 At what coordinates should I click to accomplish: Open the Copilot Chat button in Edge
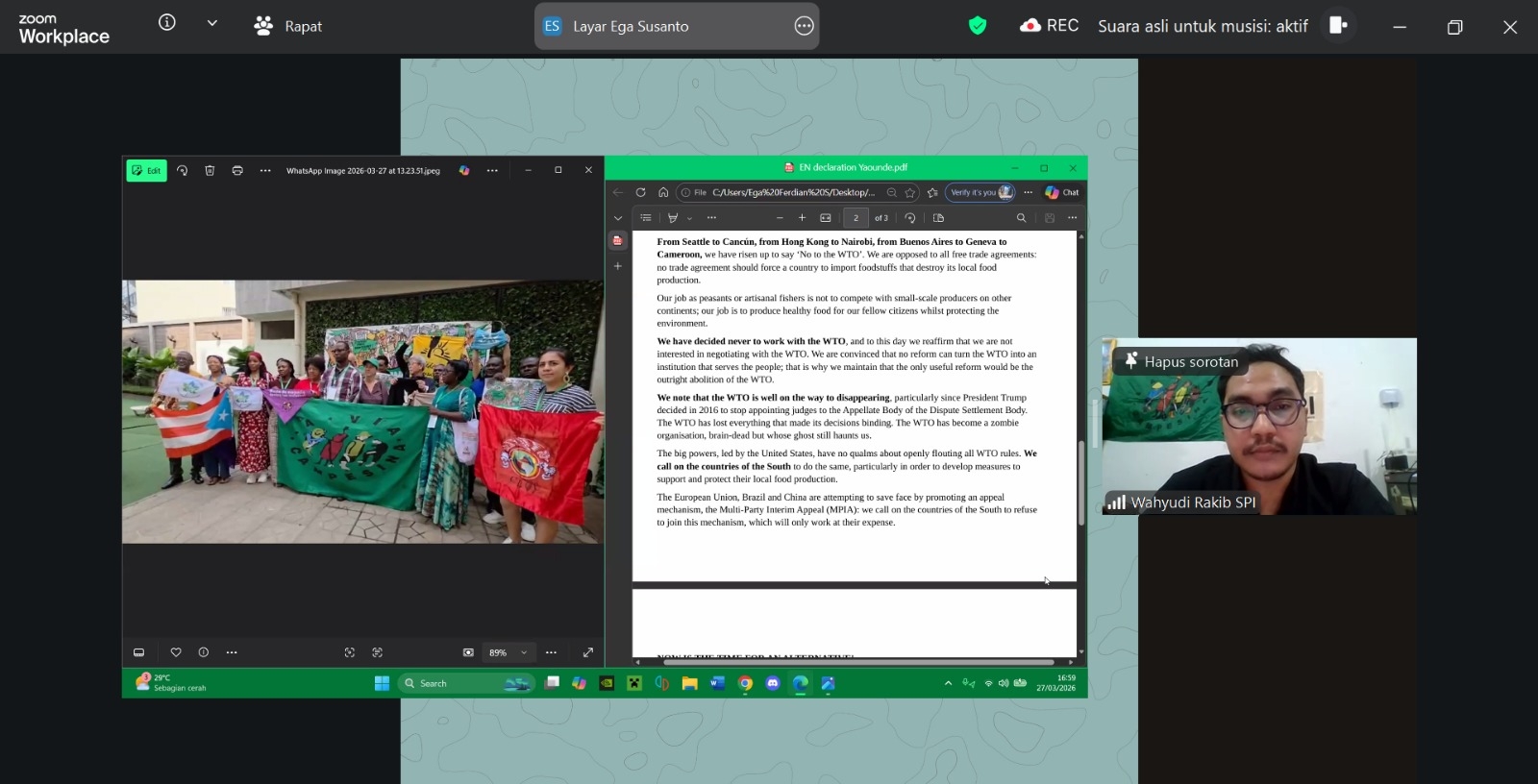[x=1062, y=192]
